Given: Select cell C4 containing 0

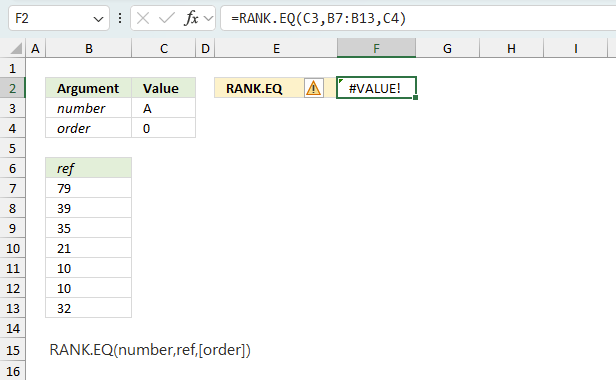Looking at the screenshot, I should pos(163,128).
